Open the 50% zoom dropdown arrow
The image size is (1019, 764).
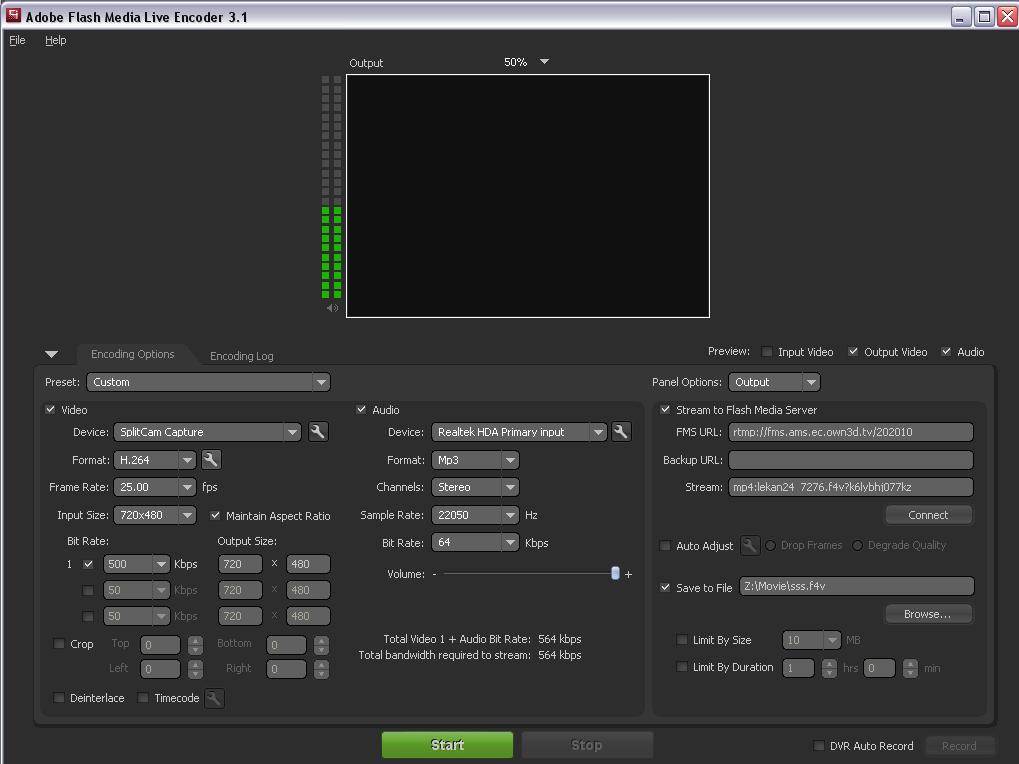coord(545,62)
